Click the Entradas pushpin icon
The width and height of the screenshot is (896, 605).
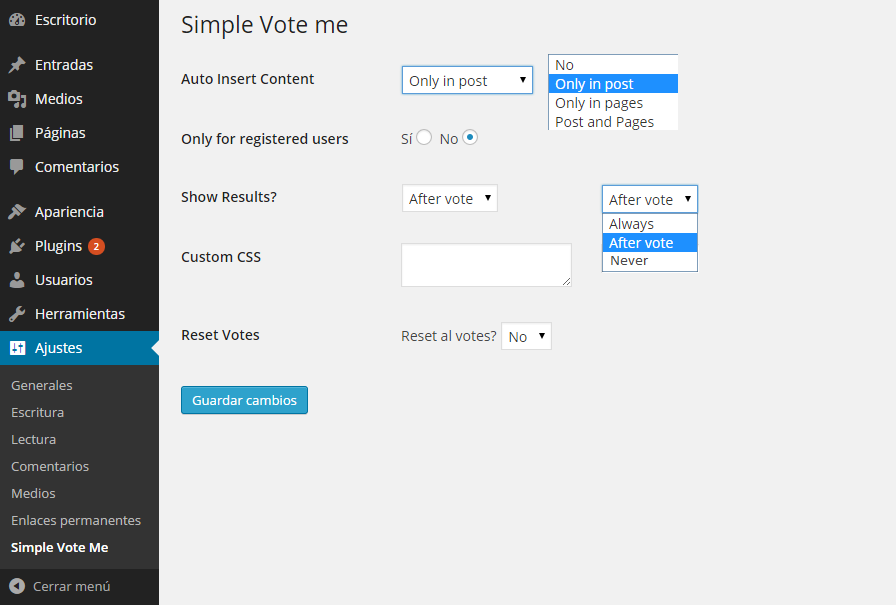(17, 65)
